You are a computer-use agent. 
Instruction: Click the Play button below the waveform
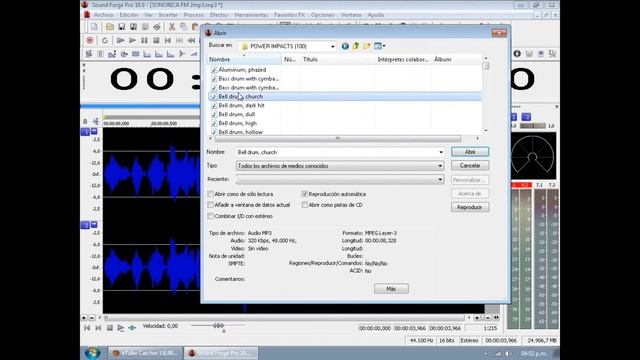(121, 328)
